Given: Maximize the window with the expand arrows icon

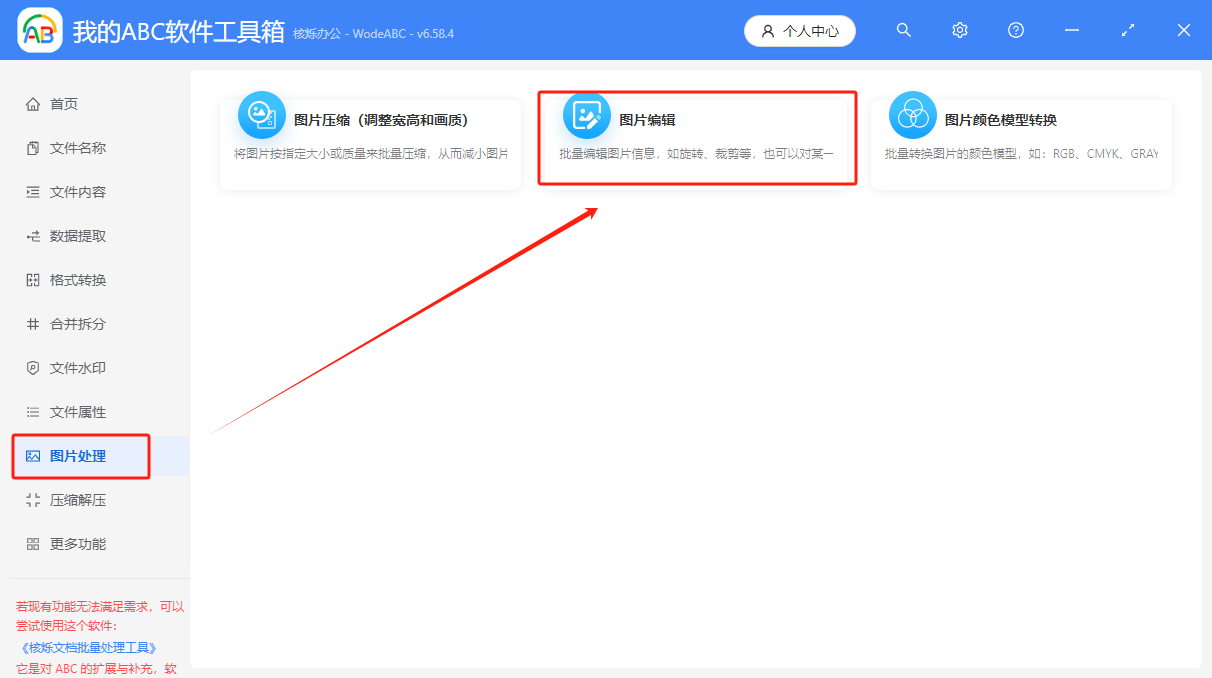Looking at the screenshot, I should click(1128, 30).
